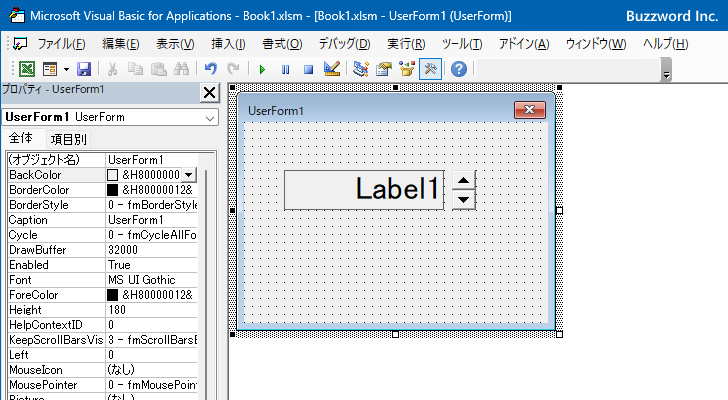Open the デバッグ(D) menu

[344, 44]
